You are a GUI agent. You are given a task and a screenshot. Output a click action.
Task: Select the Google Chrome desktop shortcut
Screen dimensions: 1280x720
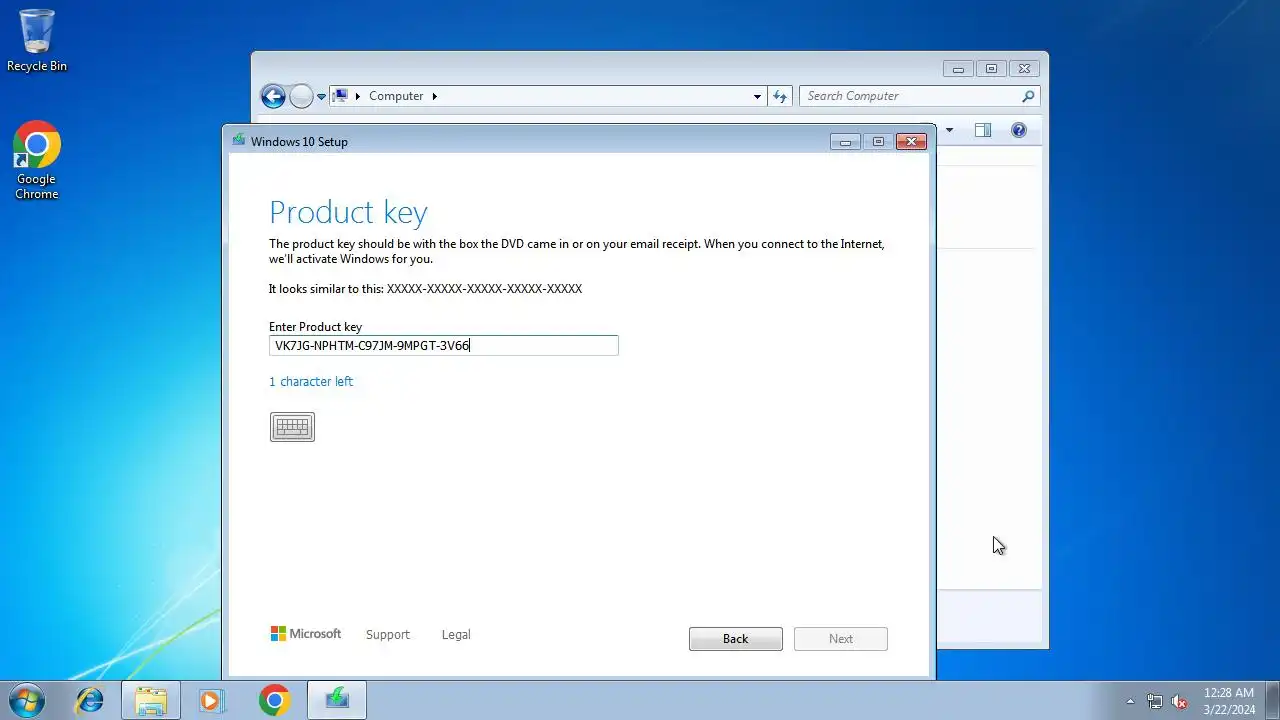pyautogui.click(x=37, y=161)
